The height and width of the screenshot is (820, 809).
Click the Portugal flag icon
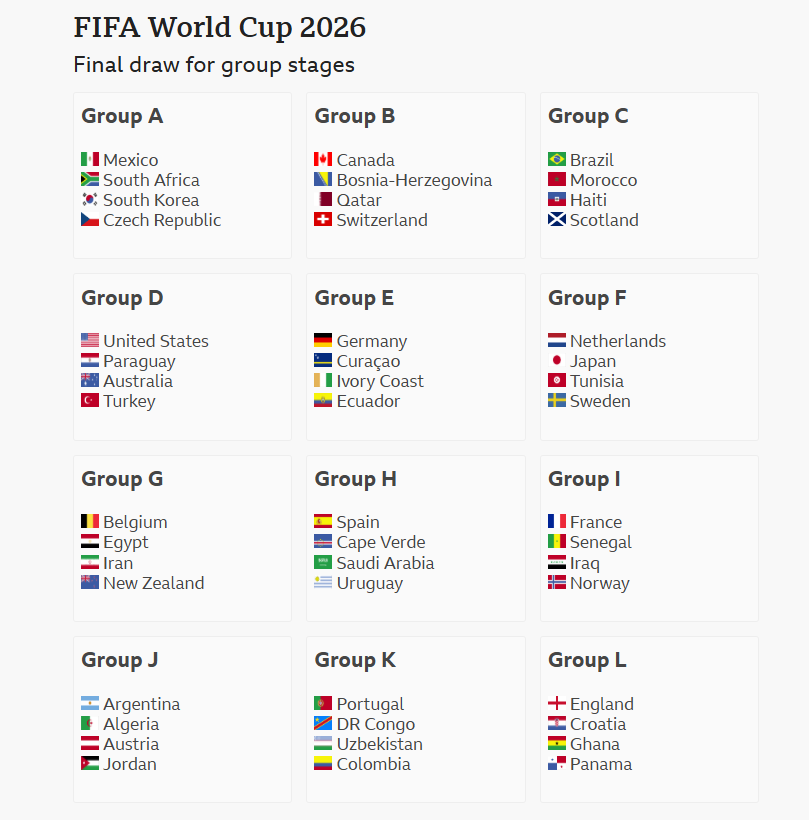click(x=323, y=704)
